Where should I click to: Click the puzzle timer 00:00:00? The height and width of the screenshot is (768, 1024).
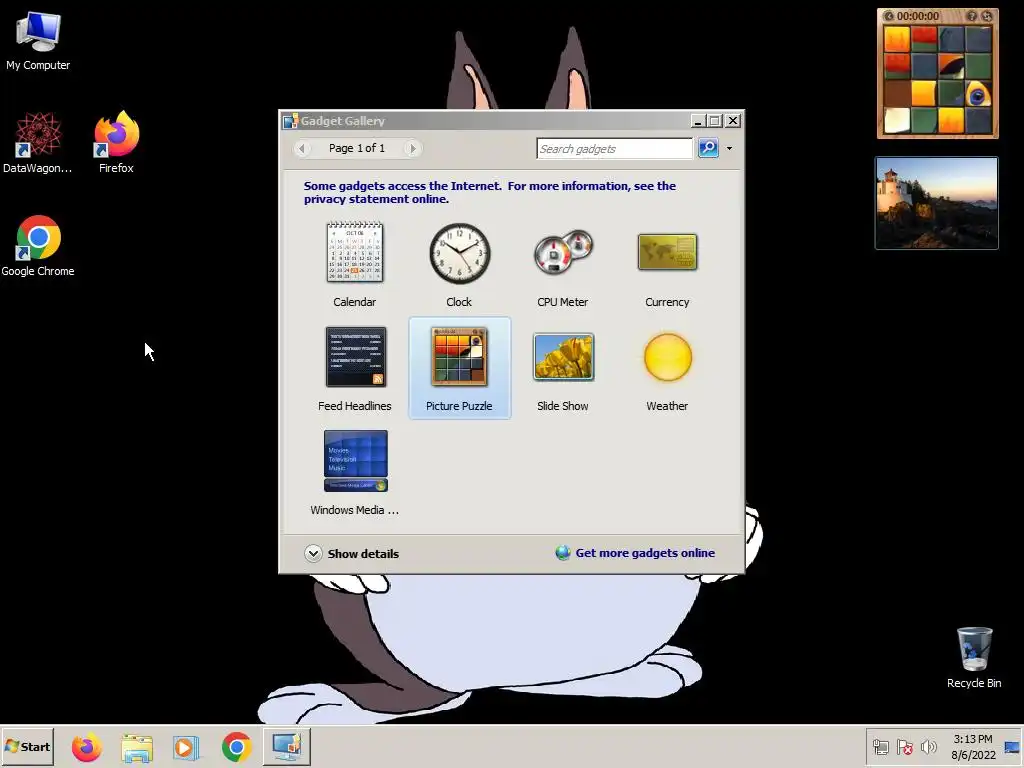point(918,16)
